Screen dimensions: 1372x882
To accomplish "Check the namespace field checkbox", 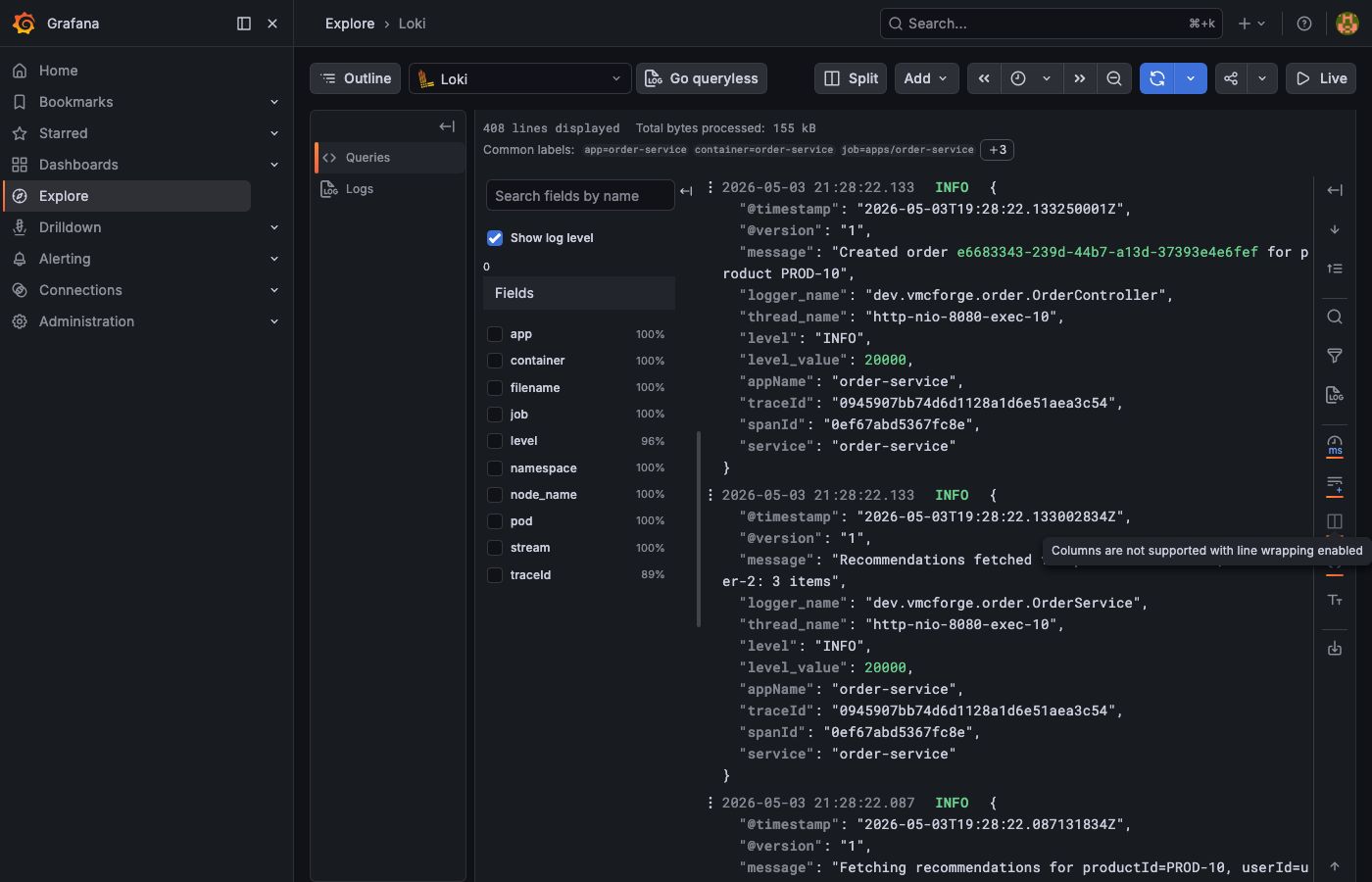I will [495, 468].
